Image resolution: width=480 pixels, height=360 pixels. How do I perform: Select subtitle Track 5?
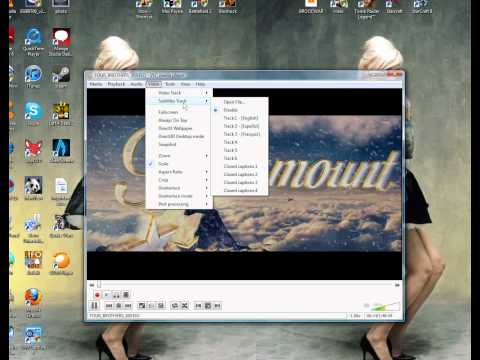240,150
